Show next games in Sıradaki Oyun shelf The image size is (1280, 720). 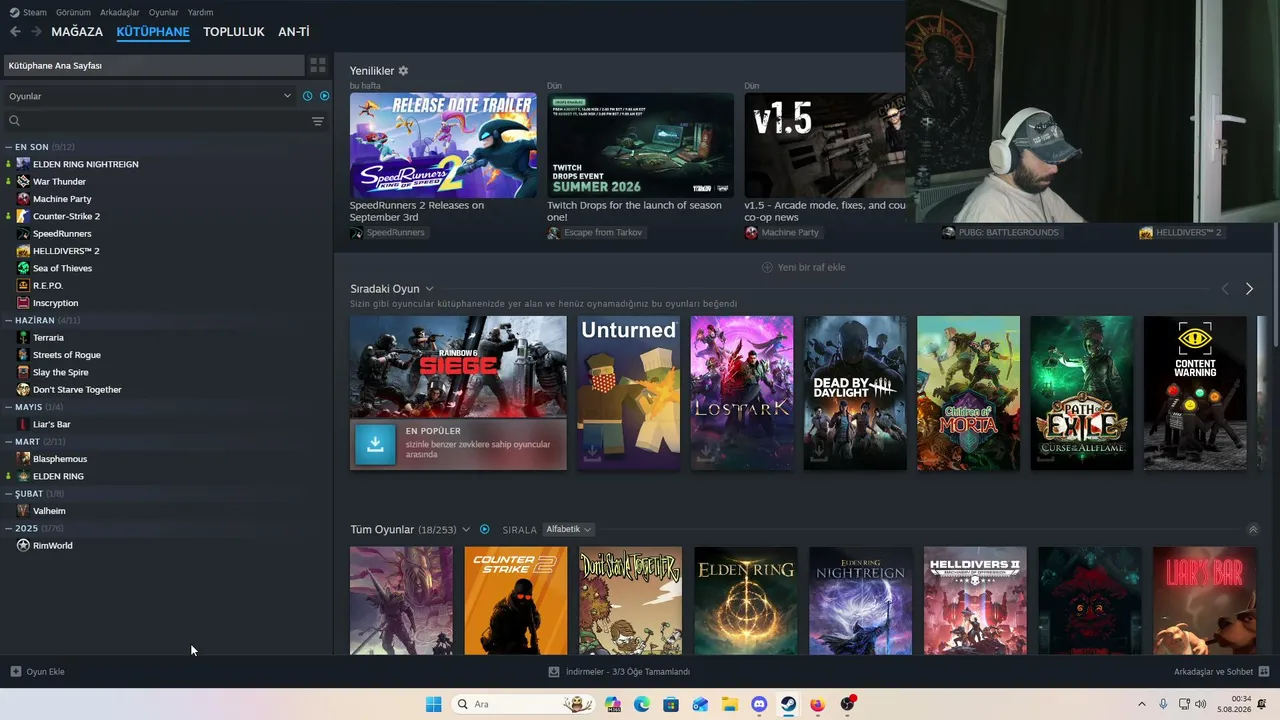click(1249, 289)
